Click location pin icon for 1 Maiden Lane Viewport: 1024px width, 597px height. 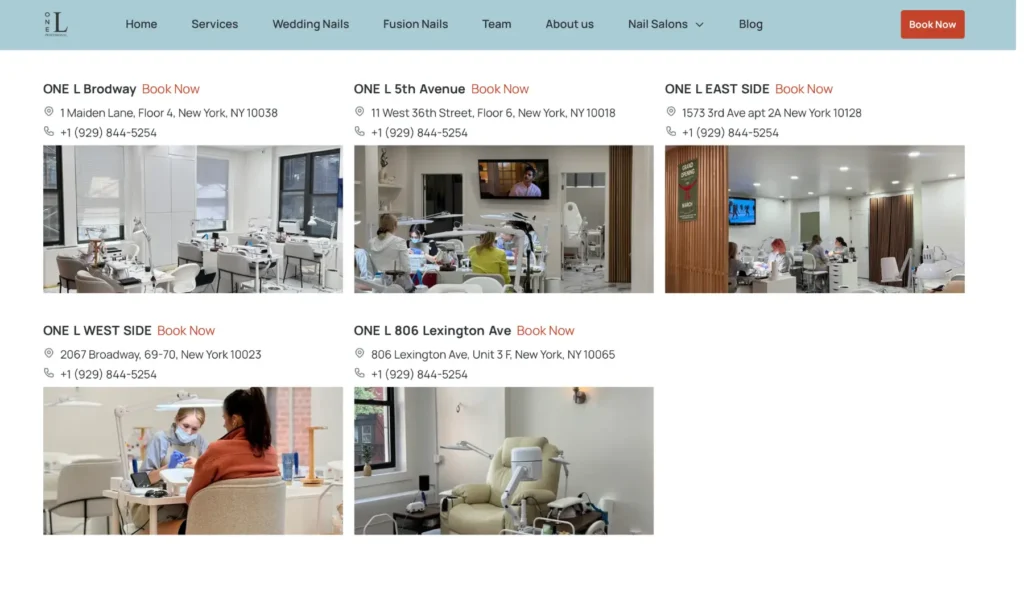[x=49, y=112]
